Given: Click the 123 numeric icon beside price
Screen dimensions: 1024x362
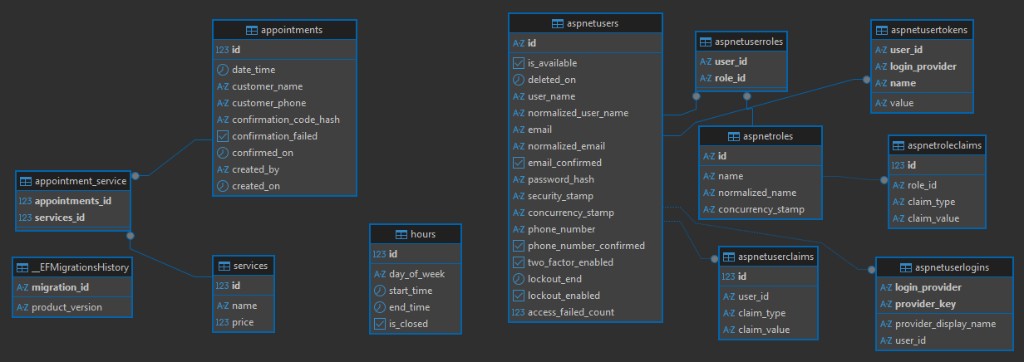Looking at the screenshot, I should [x=222, y=322].
